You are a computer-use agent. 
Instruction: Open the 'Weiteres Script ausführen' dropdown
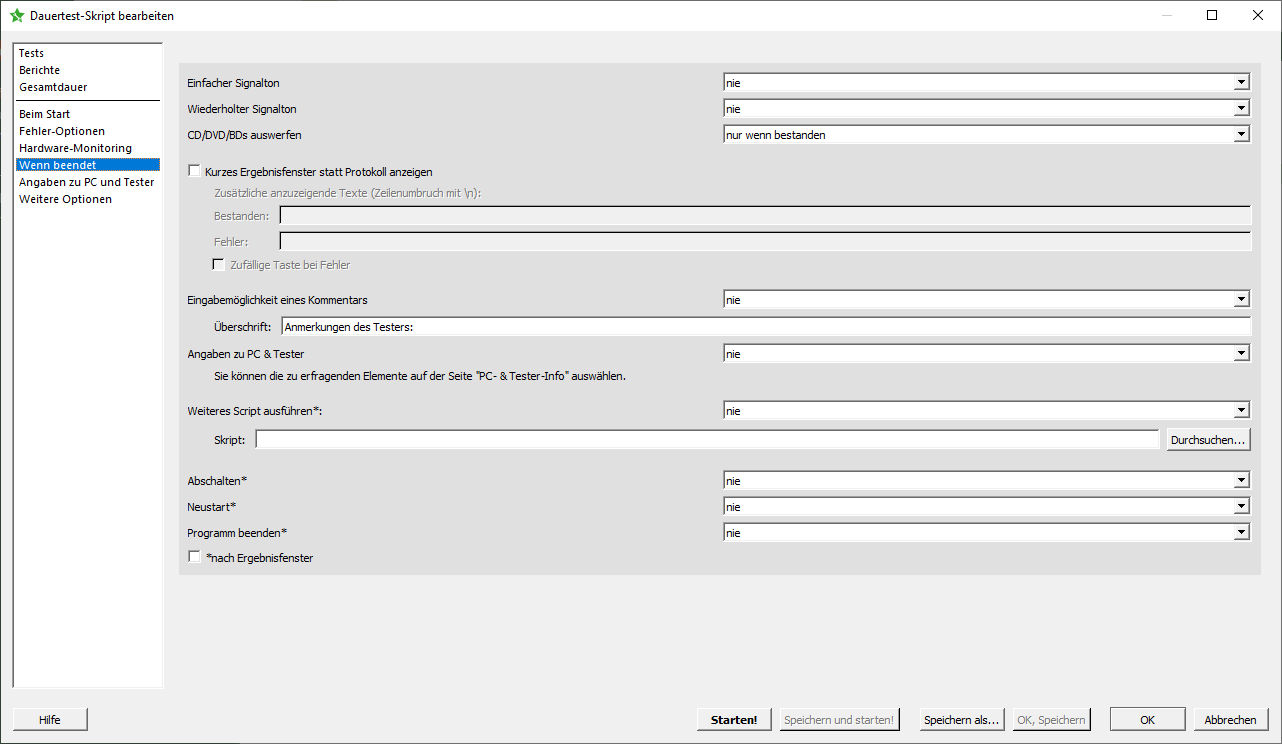coord(986,411)
